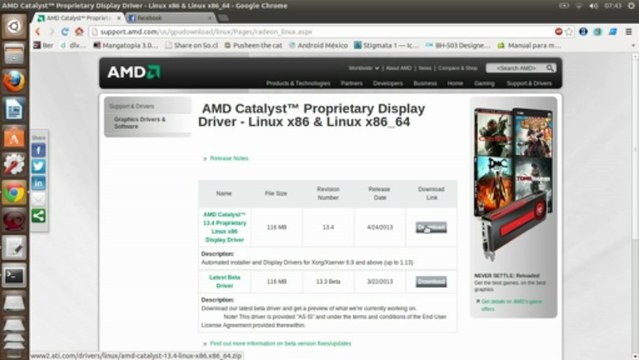Image resolution: width=639 pixels, height=360 pixels.
Task: Open text editor launcher icon
Action: click(x=14, y=248)
